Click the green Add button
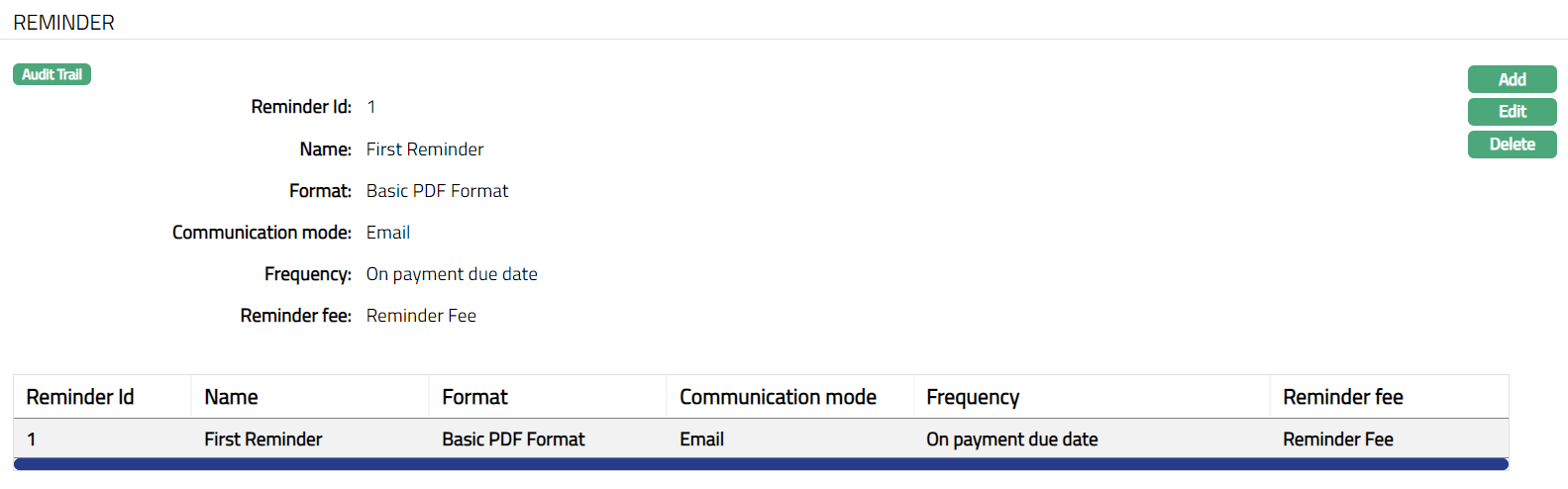 [x=1512, y=79]
